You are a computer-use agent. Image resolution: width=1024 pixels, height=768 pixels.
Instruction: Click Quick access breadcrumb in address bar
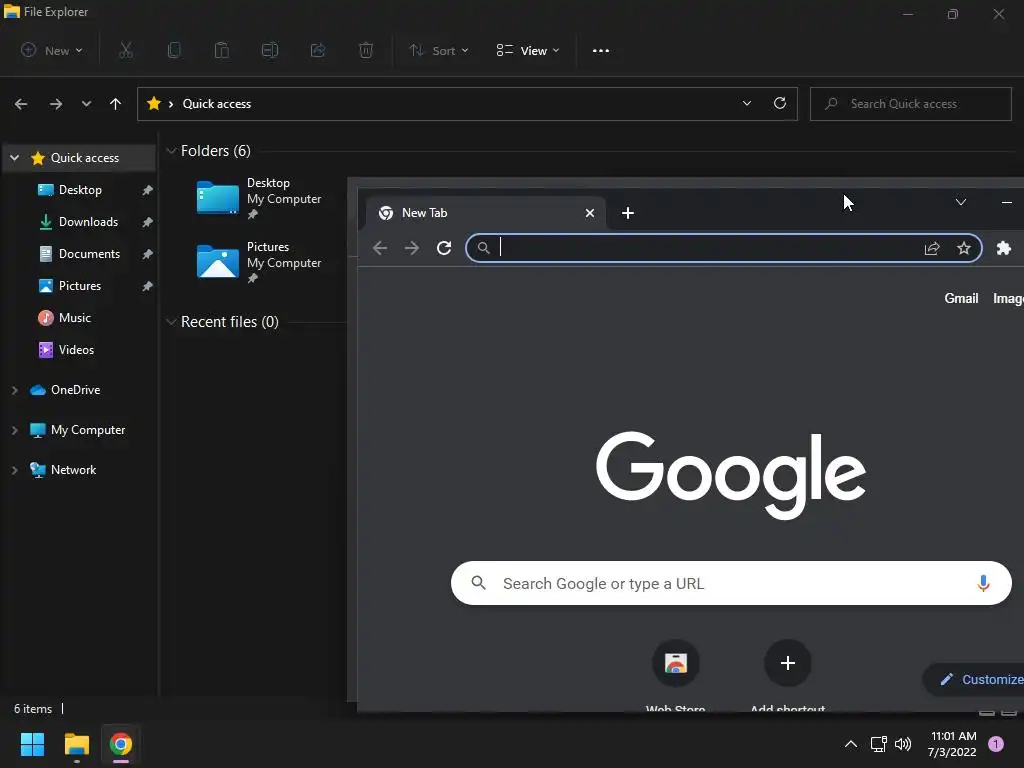pos(217,104)
